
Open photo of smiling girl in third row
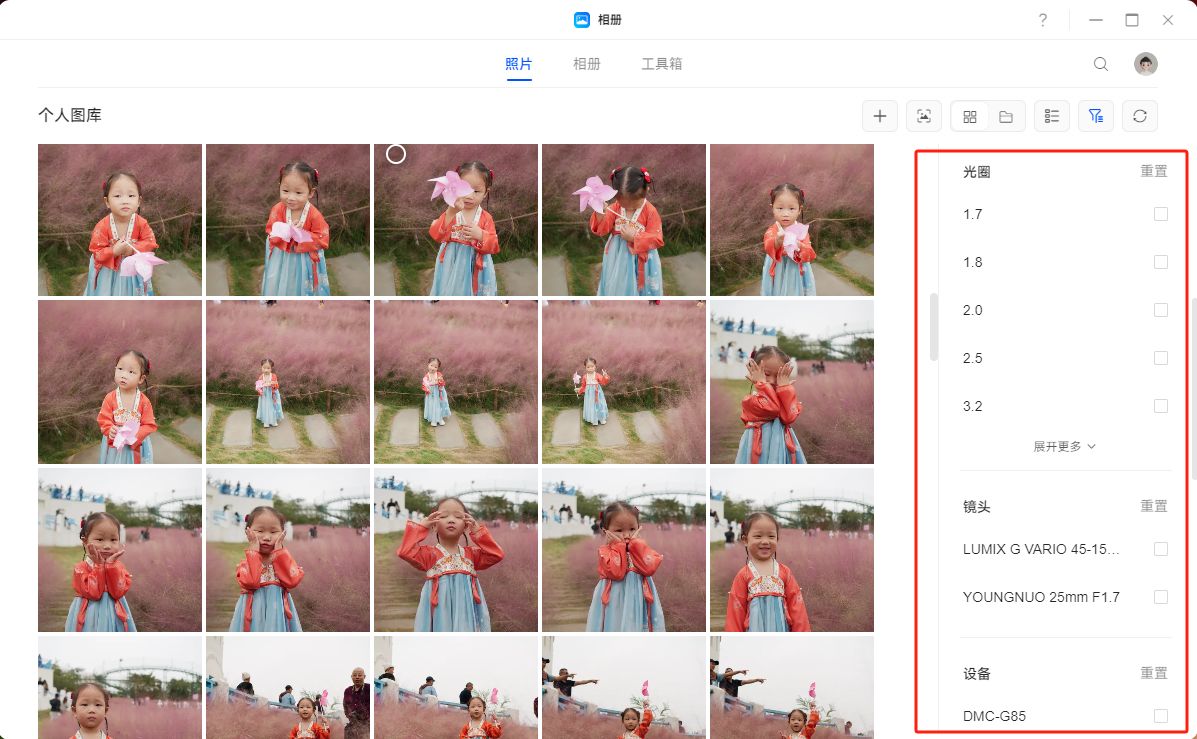792,550
